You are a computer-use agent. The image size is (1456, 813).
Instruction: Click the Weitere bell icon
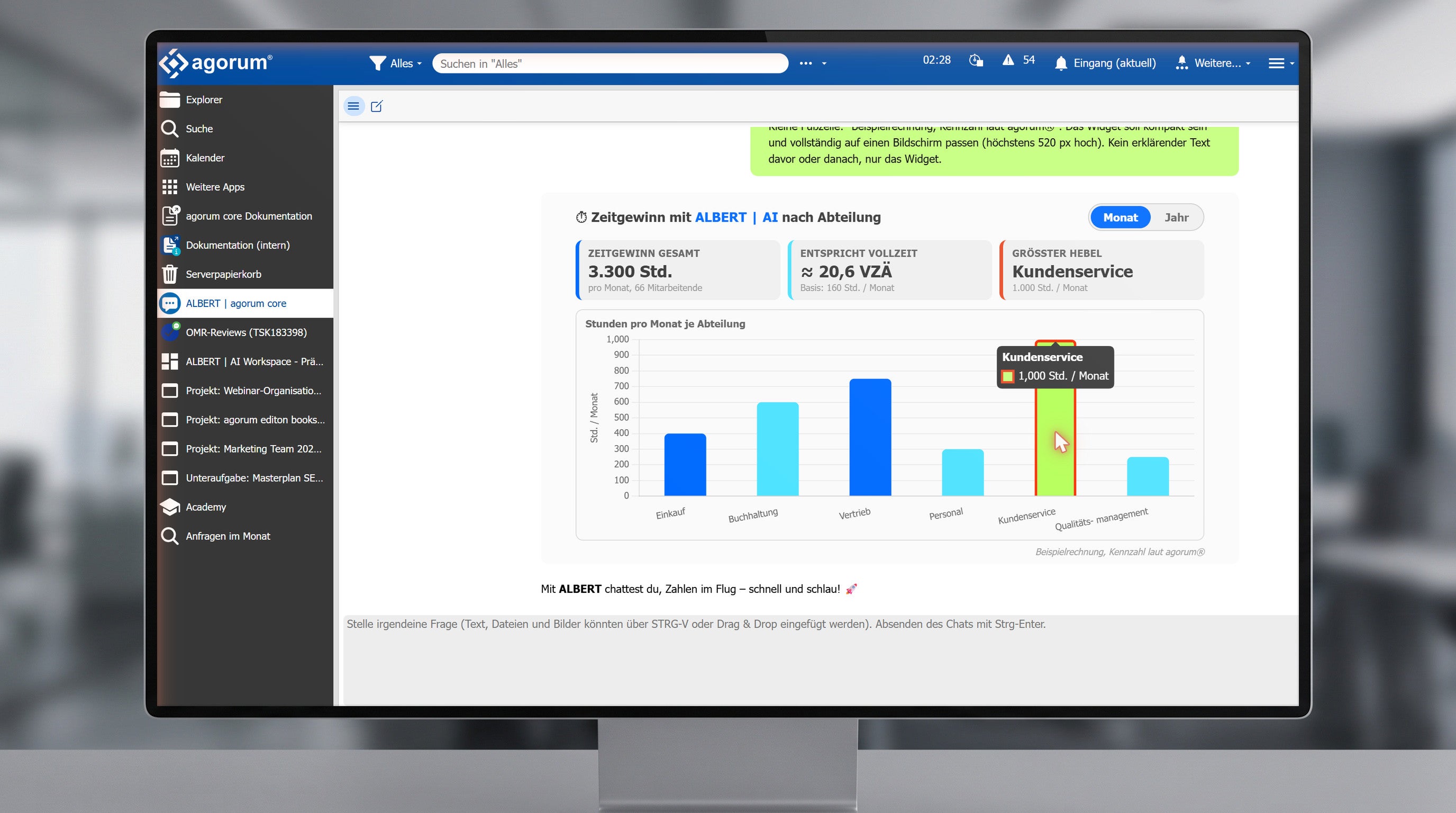(x=1181, y=64)
